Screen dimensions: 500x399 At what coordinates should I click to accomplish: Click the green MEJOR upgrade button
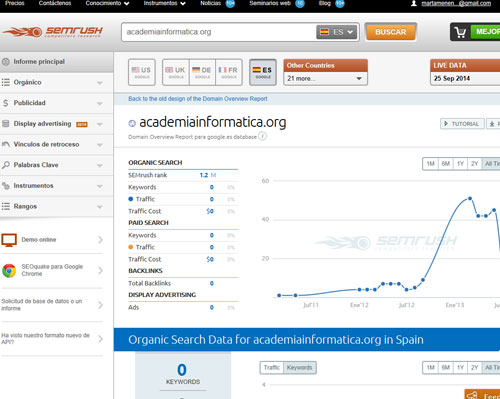click(485, 32)
